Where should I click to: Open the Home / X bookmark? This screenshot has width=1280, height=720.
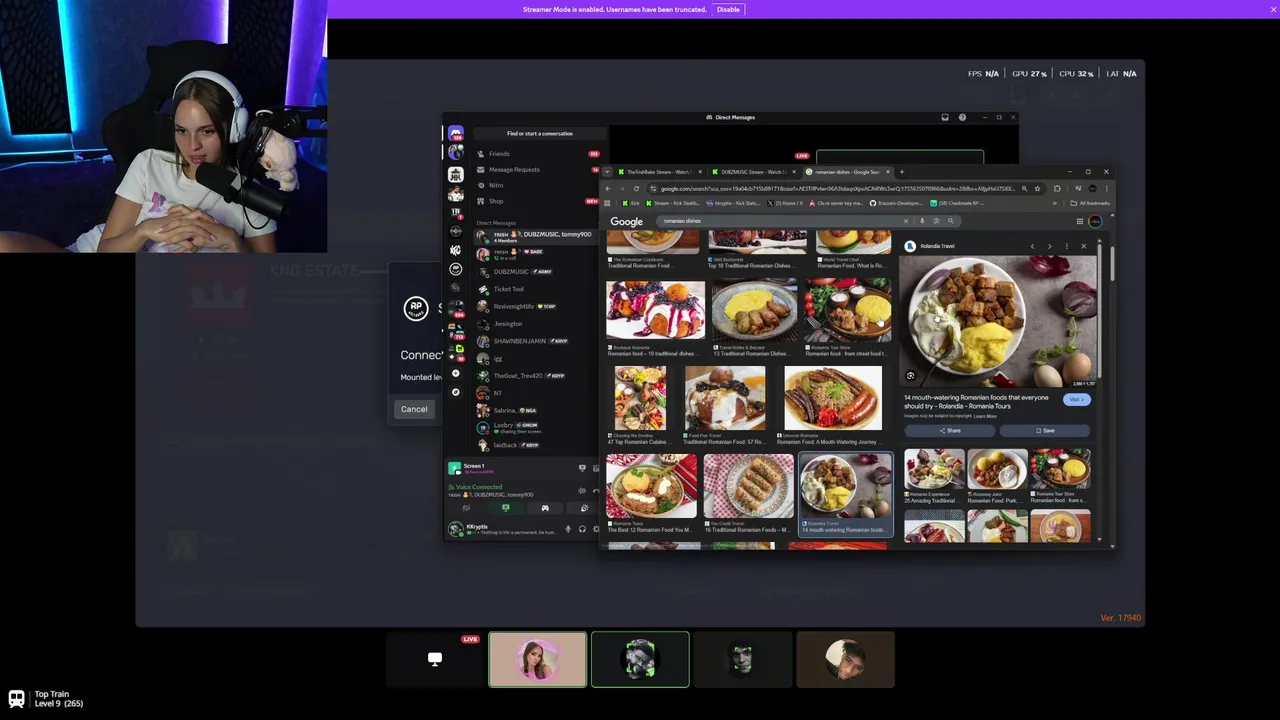pyautogui.click(x=785, y=203)
